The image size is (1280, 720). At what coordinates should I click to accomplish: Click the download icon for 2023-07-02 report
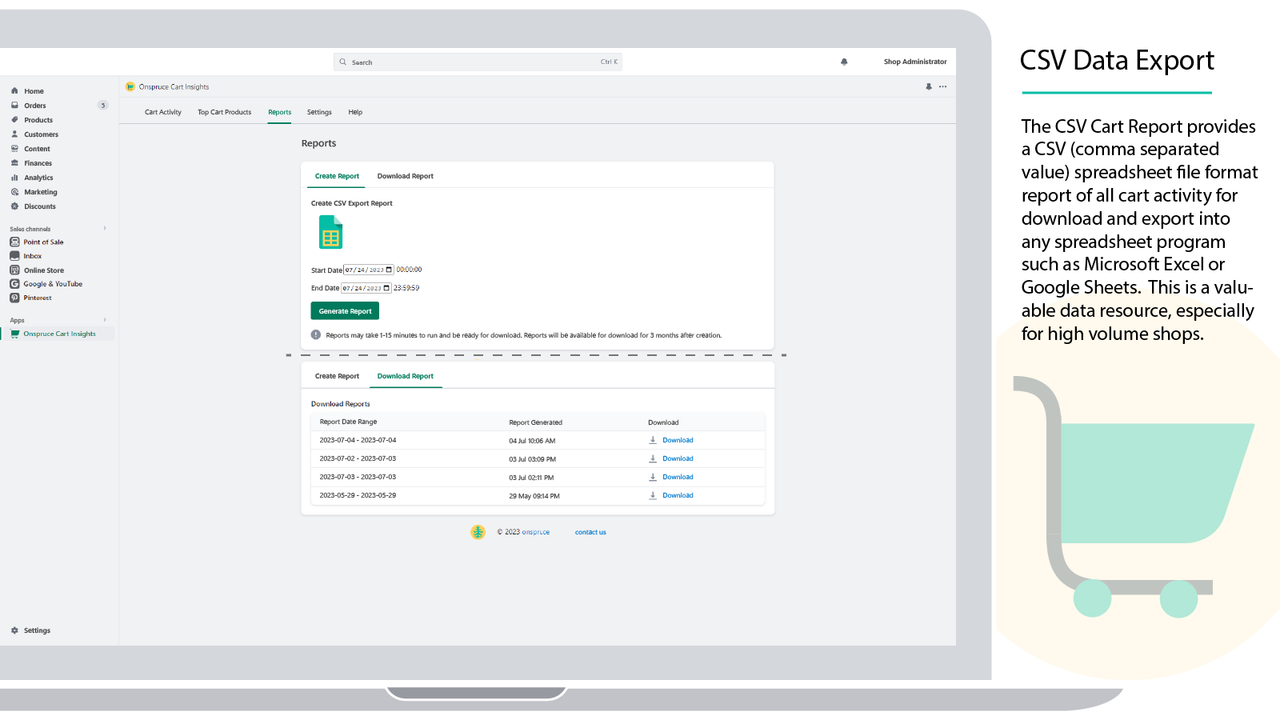pyautogui.click(x=653, y=459)
